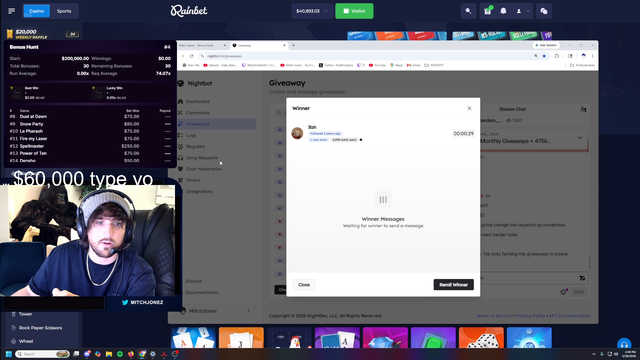Open the Gmail bookmark

coord(413,65)
